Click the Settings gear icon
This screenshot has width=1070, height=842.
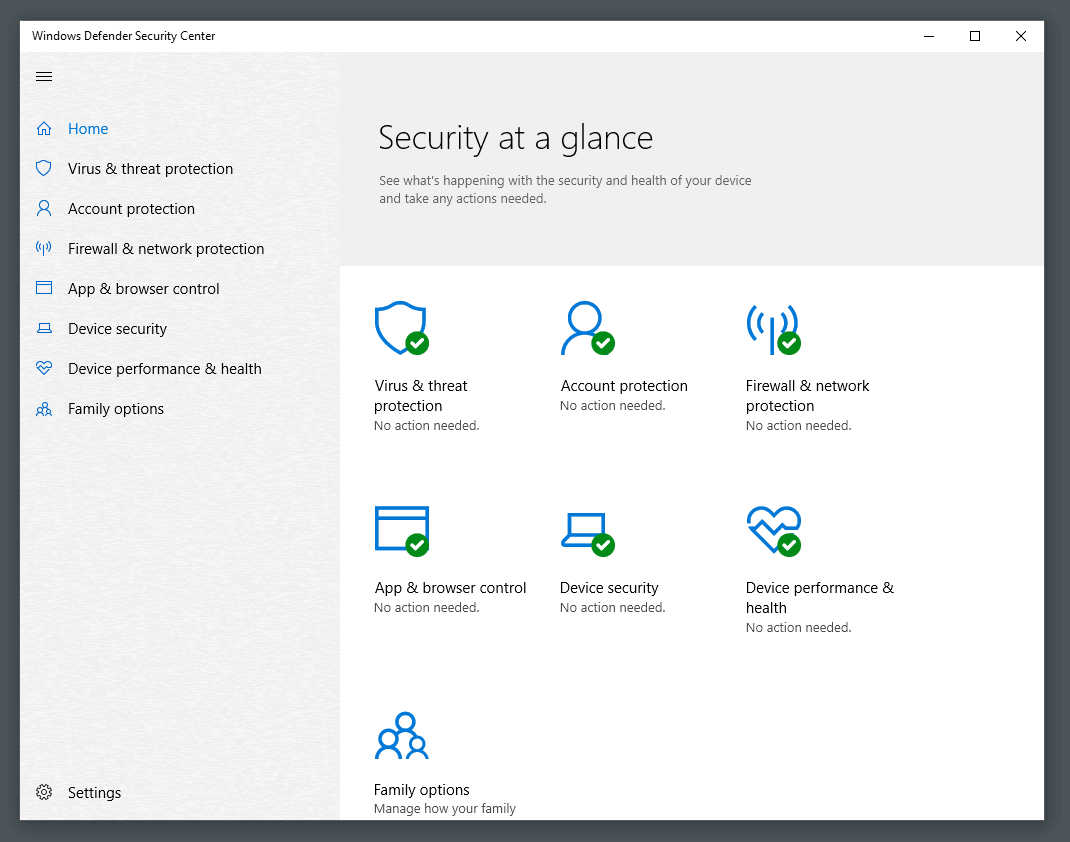tap(44, 792)
